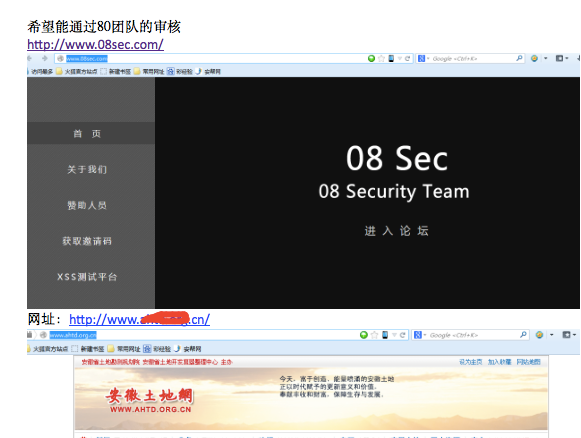Click the star icon in the ahtd address bar
The height and width of the screenshot is (438, 581).
(x=374, y=335)
